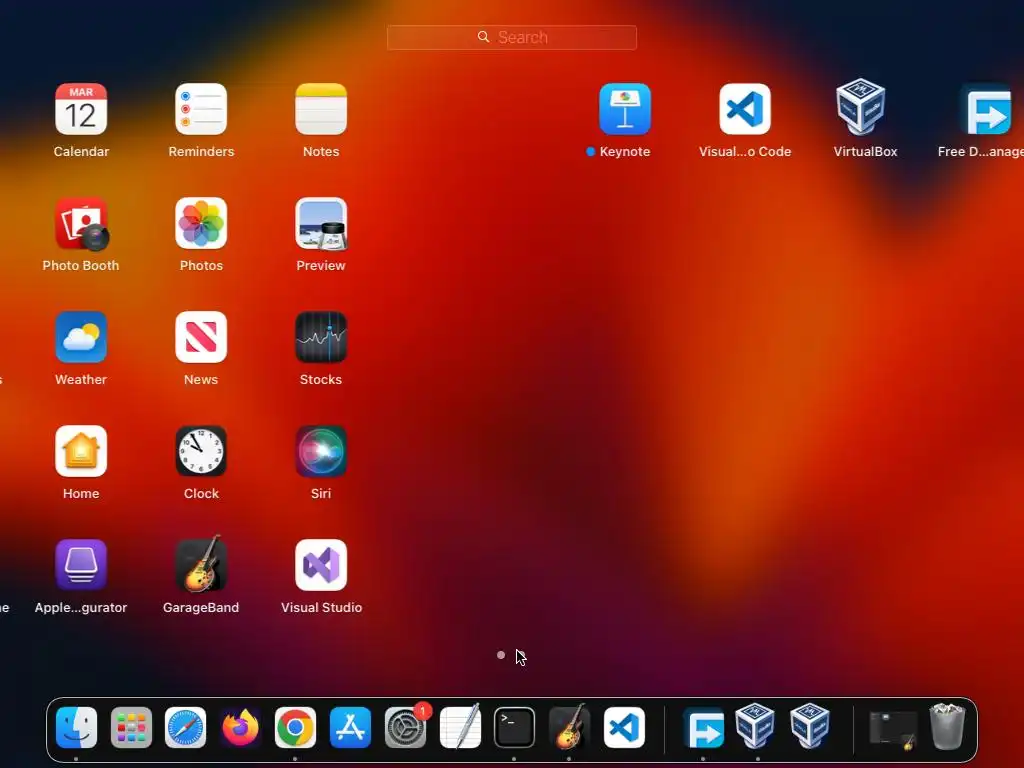Open the Weather app
The image size is (1024, 768).
[81, 337]
